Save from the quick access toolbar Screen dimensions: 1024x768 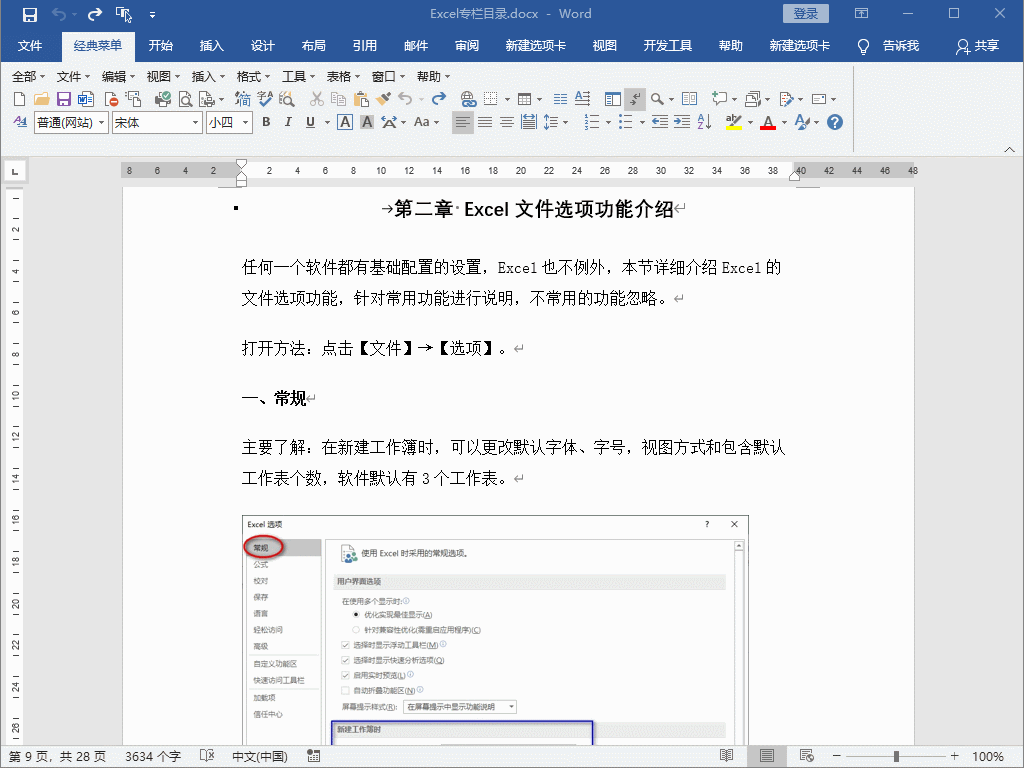click(29, 14)
